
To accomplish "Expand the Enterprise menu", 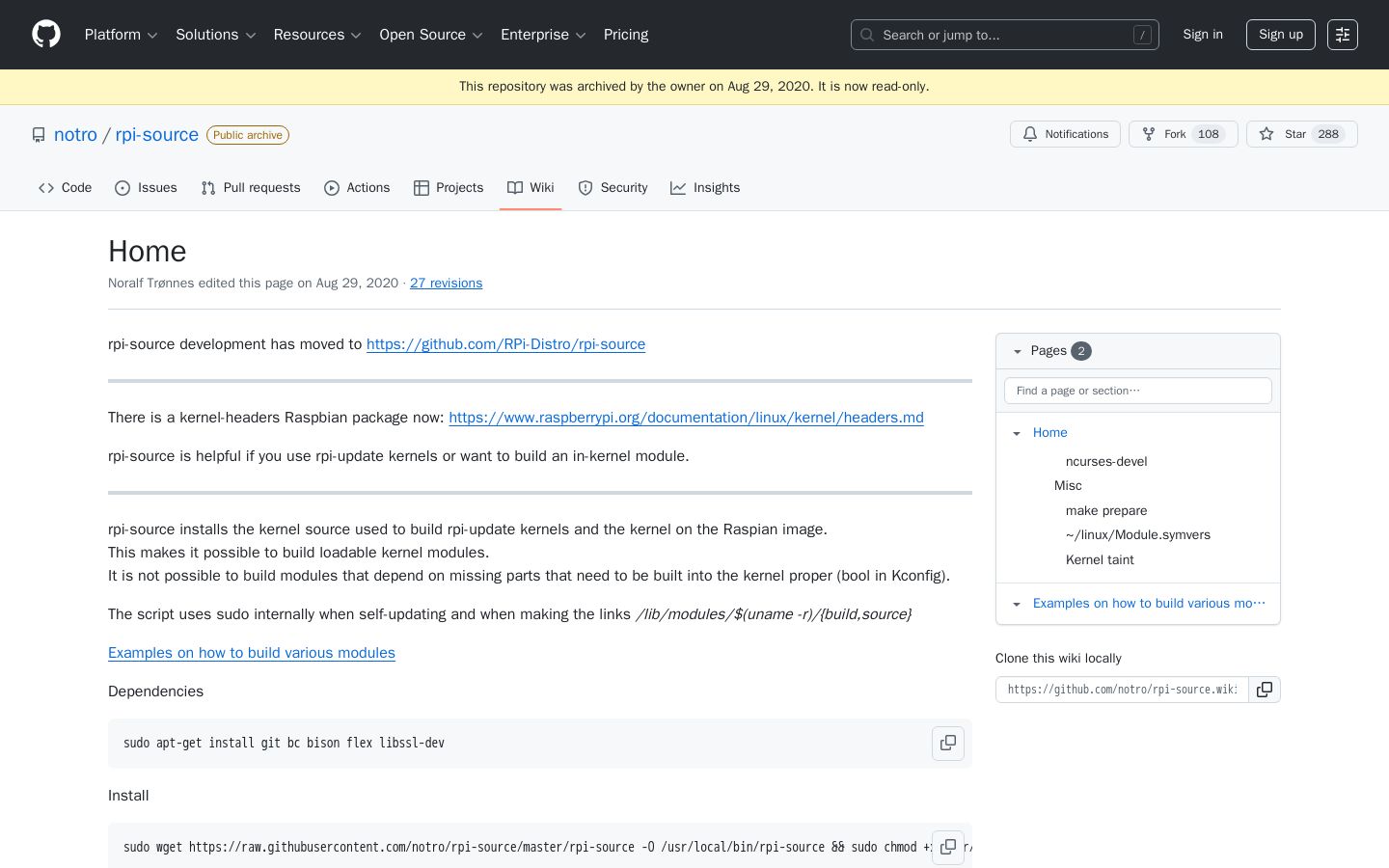I will point(543,35).
